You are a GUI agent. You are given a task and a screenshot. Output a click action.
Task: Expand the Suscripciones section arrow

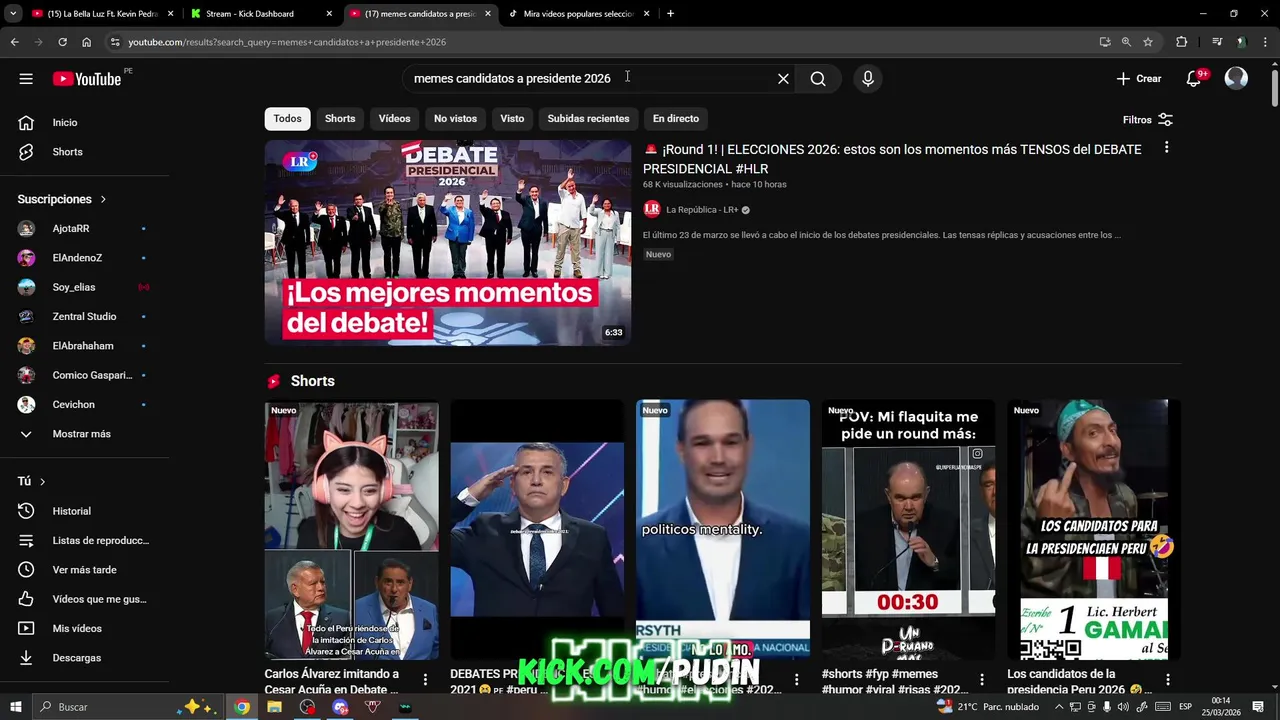(x=103, y=199)
